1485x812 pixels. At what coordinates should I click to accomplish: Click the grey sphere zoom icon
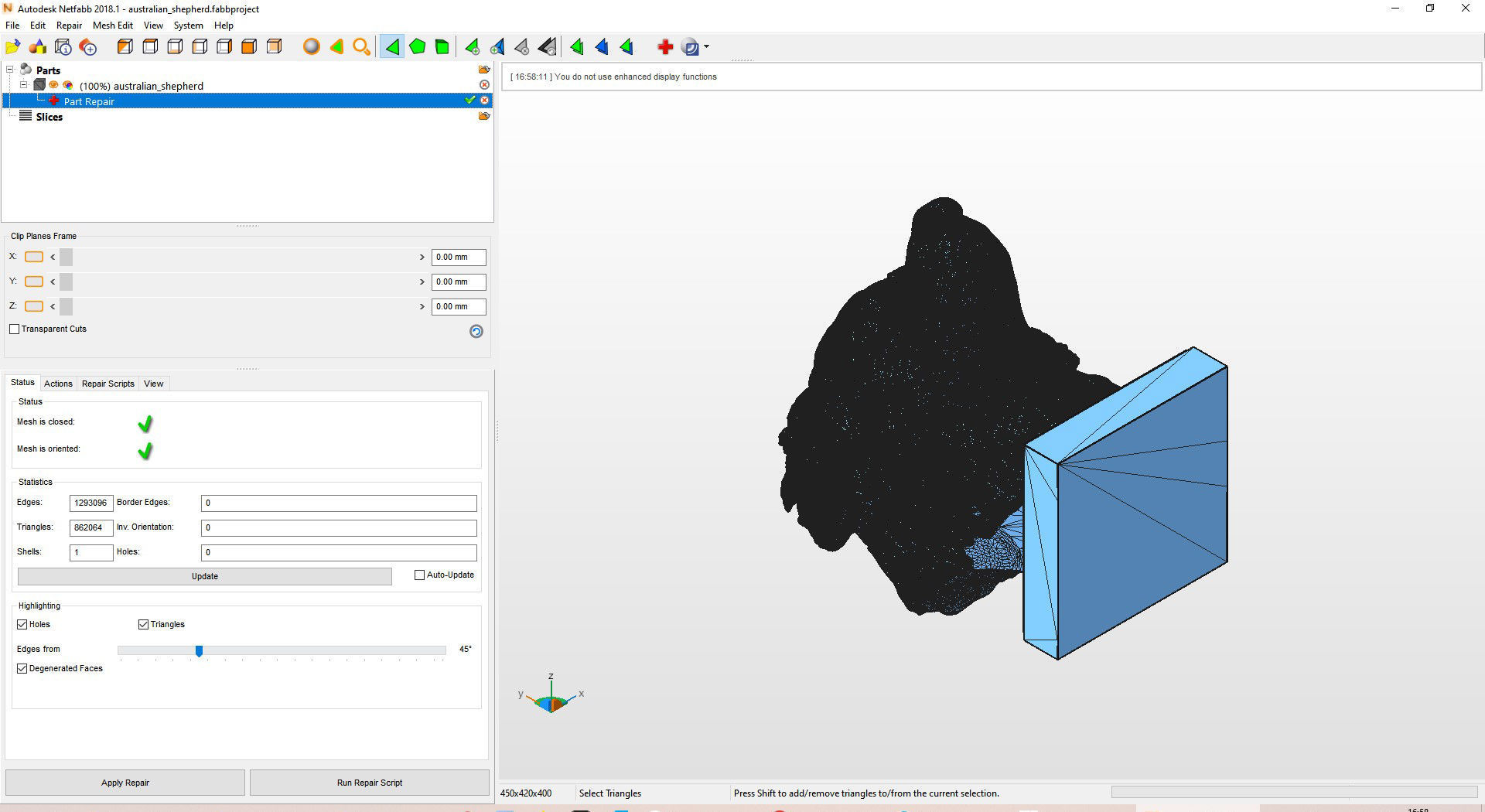point(311,47)
